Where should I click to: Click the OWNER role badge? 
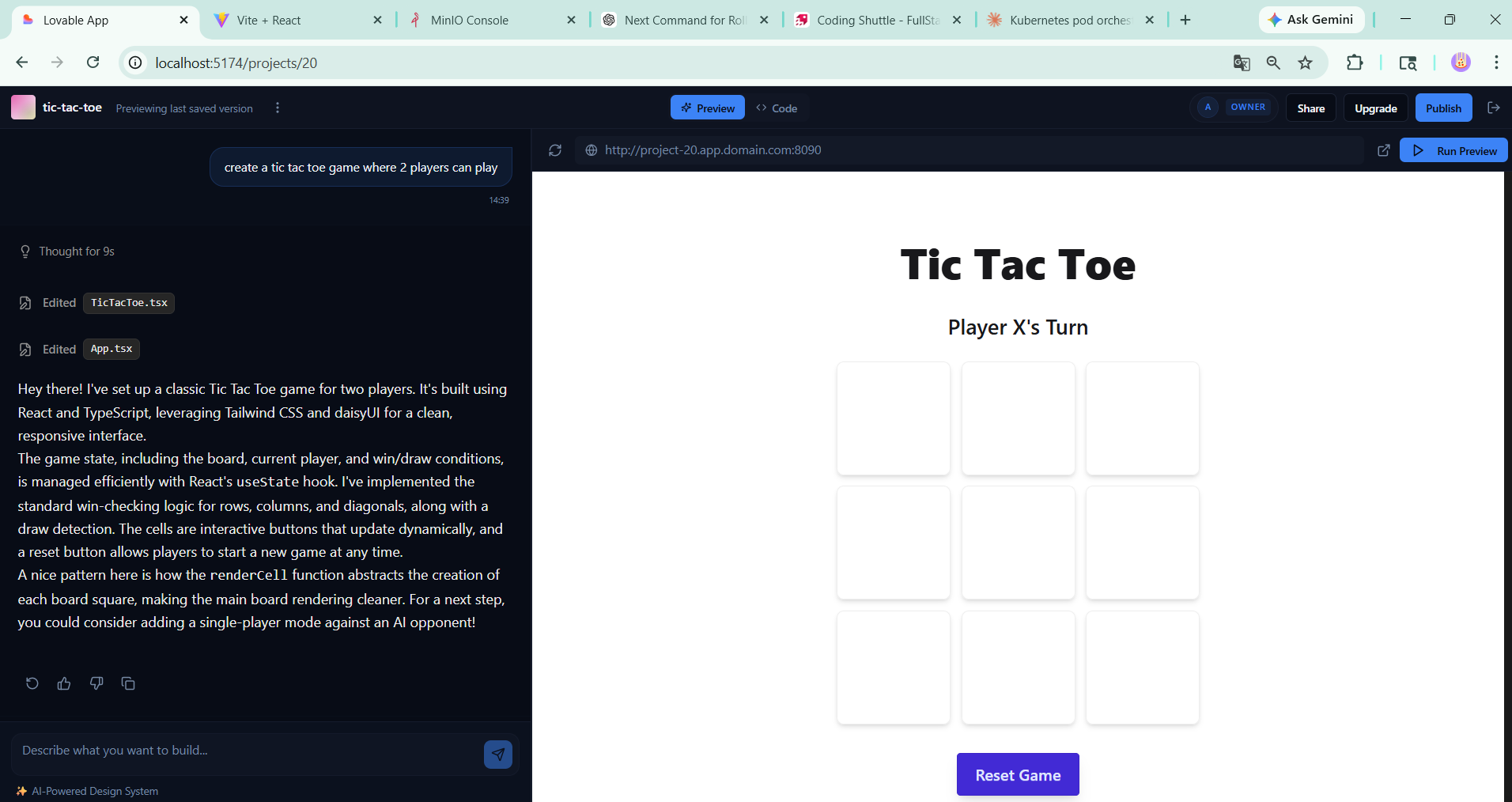[1248, 107]
